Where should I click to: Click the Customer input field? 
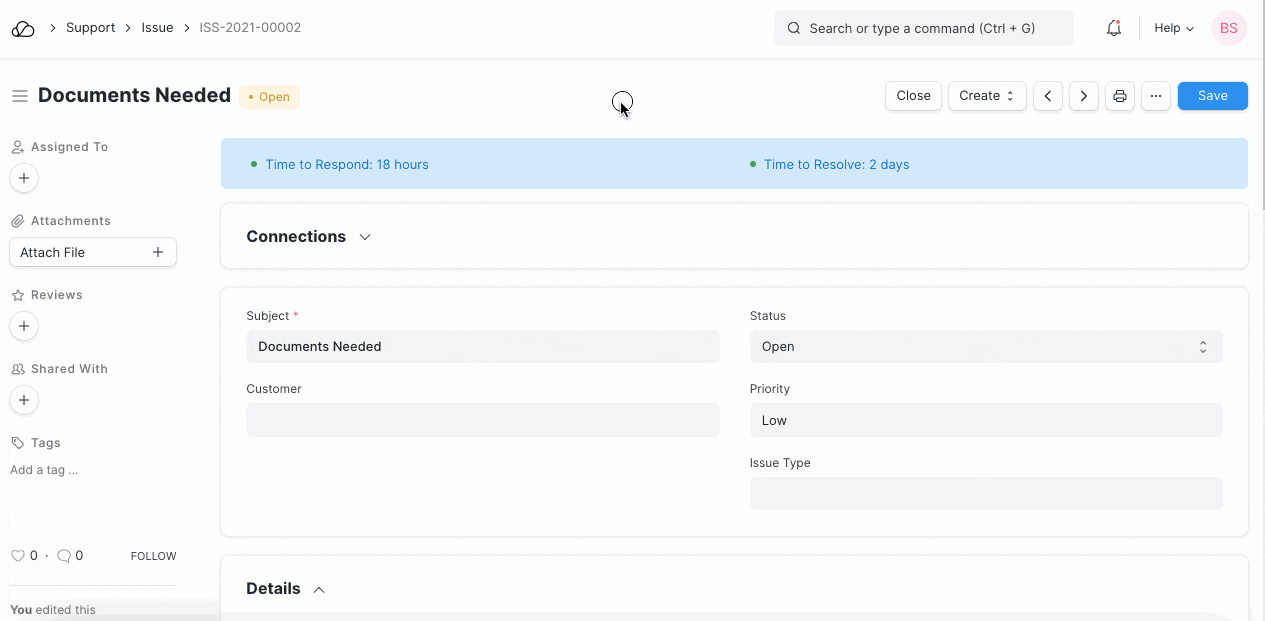pos(482,420)
